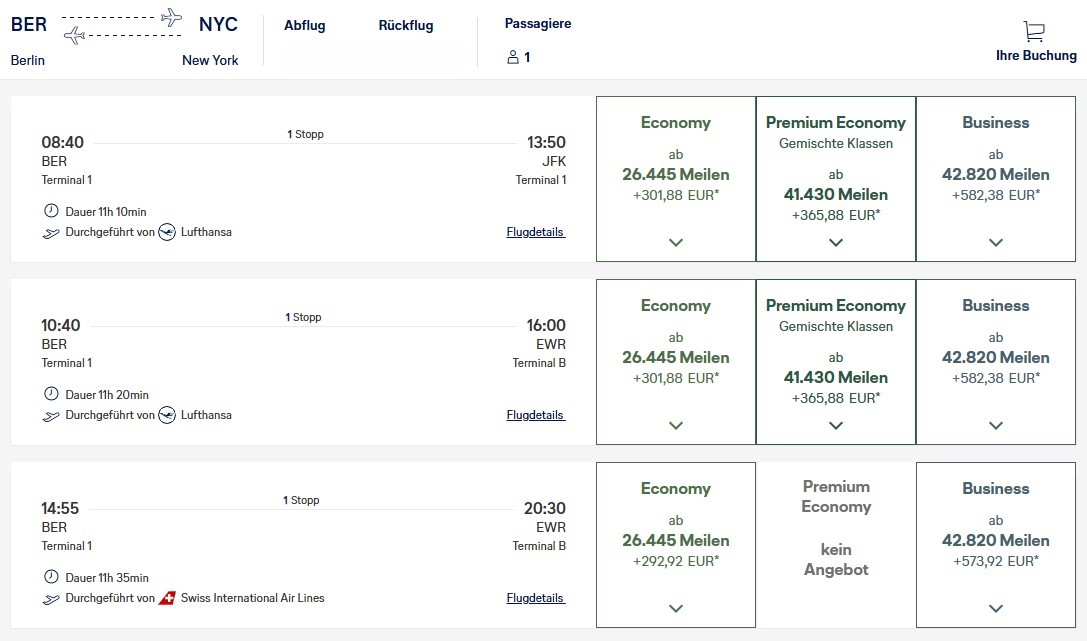Switch to the Rückflug tab
The width and height of the screenshot is (1087, 641).
(x=405, y=25)
